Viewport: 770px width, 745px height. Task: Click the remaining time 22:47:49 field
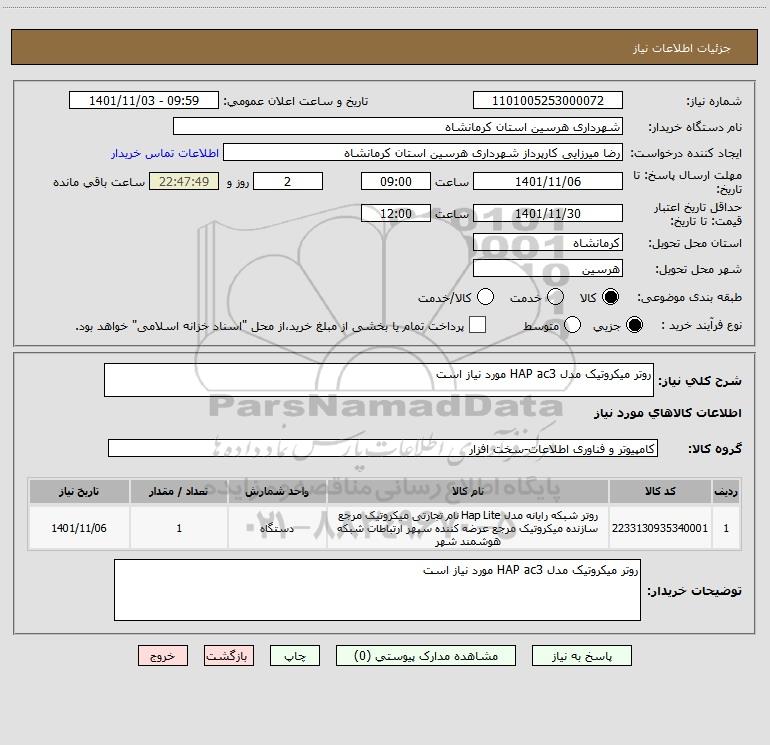point(184,181)
